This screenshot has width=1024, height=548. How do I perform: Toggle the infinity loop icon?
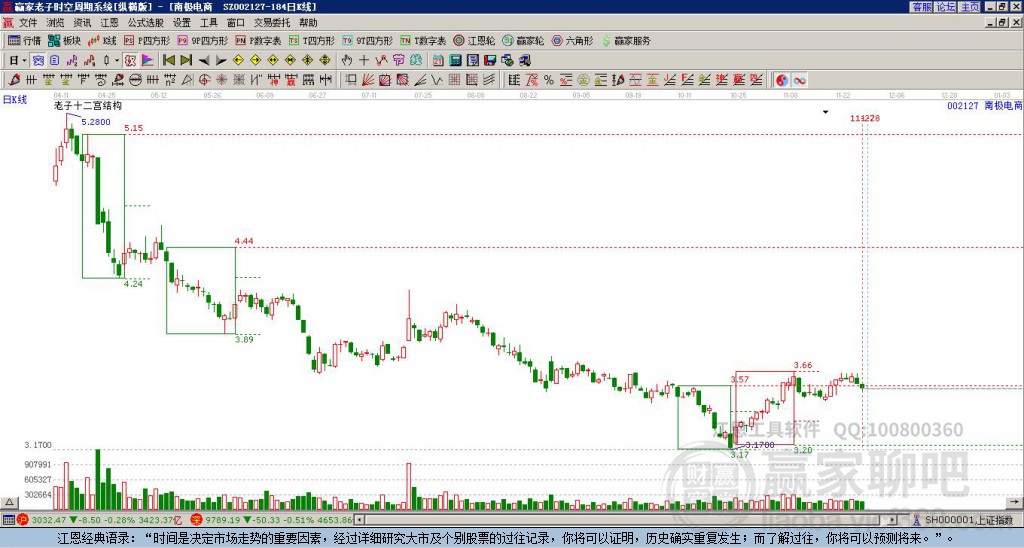799,80
